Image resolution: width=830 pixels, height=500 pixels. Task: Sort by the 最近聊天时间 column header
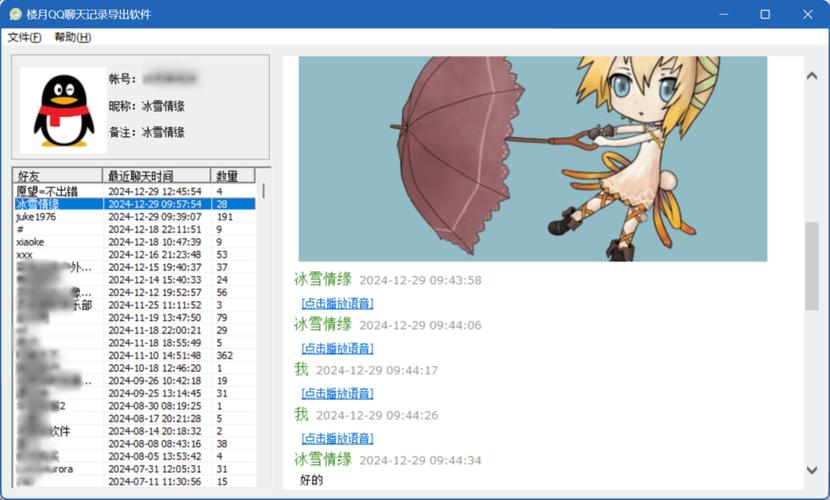coord(156,176)
